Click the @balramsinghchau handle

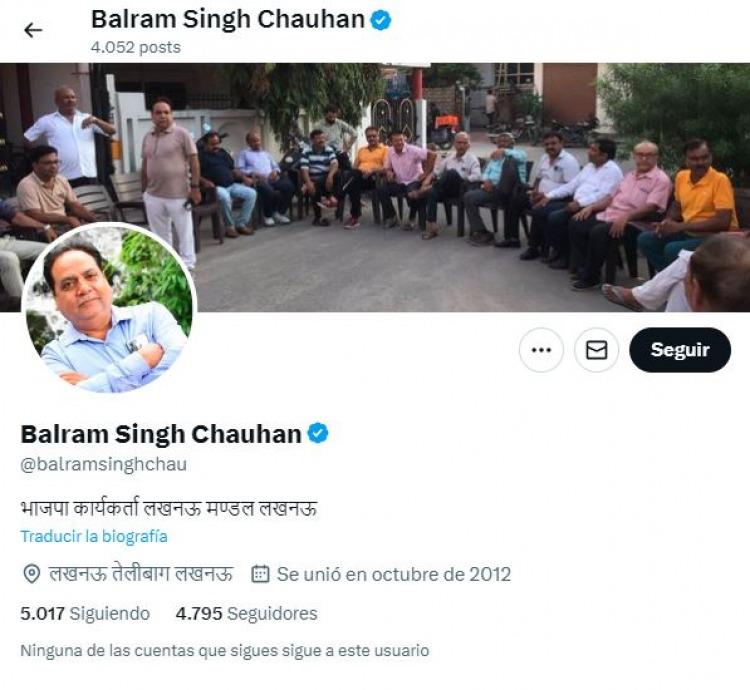tap(104, 464)
